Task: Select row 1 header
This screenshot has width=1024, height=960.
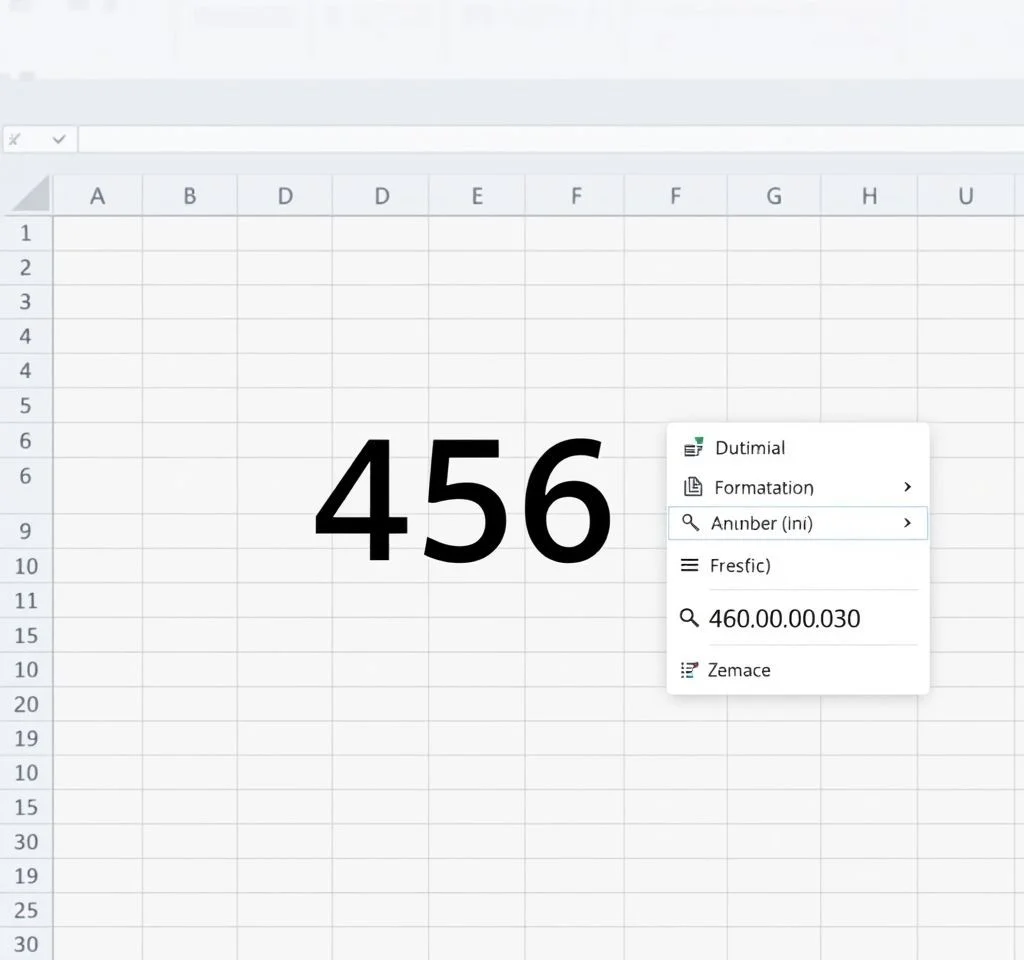Action: point(26,233)
